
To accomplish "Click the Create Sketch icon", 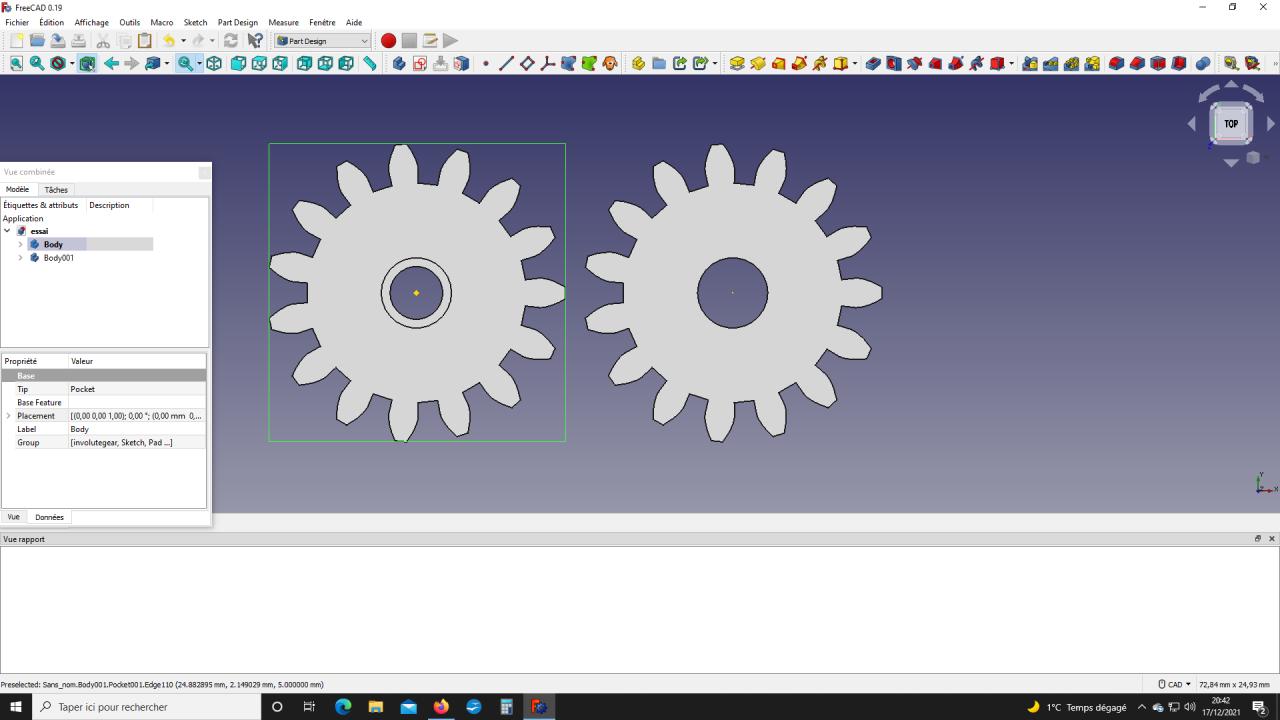I will (420, 64).
